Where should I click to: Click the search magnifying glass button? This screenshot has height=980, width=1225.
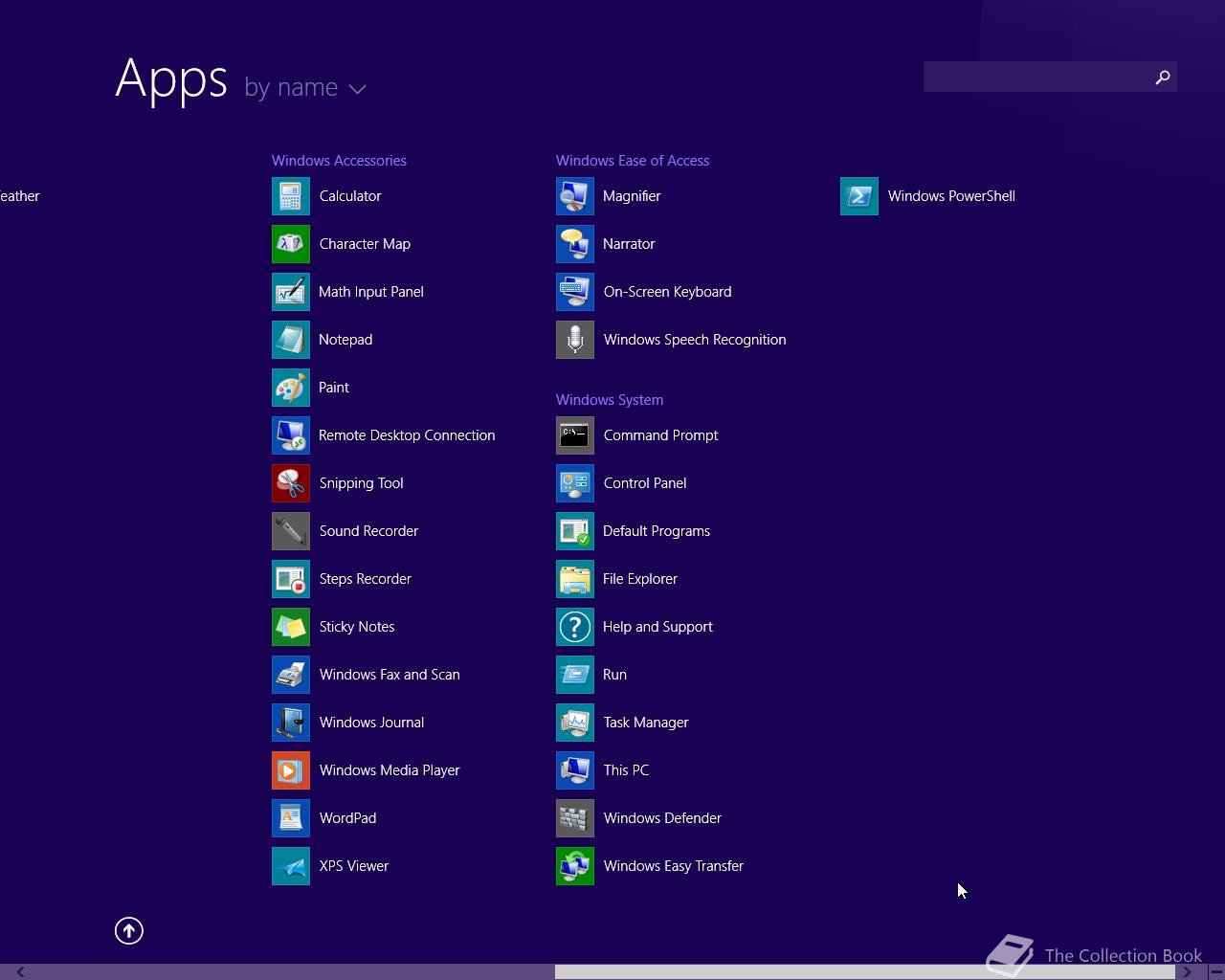click(x=1163, y=77)
